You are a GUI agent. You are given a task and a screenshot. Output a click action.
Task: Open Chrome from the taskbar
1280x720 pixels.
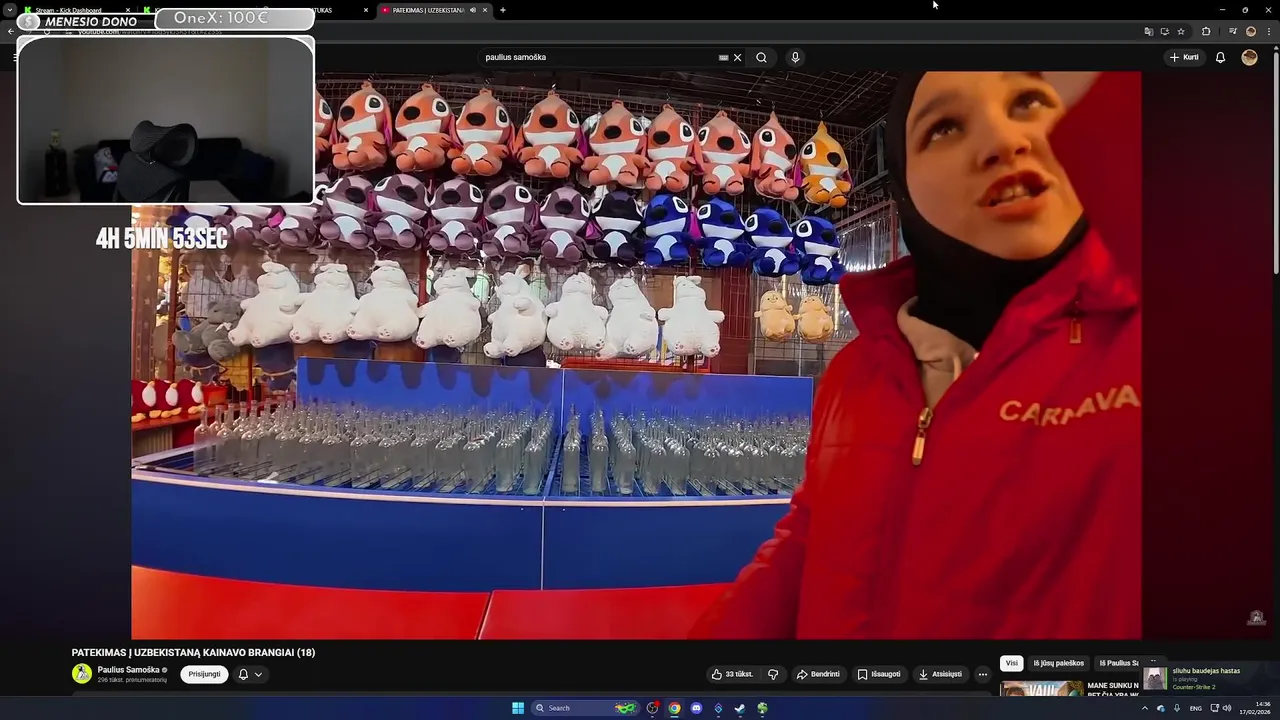674,708
